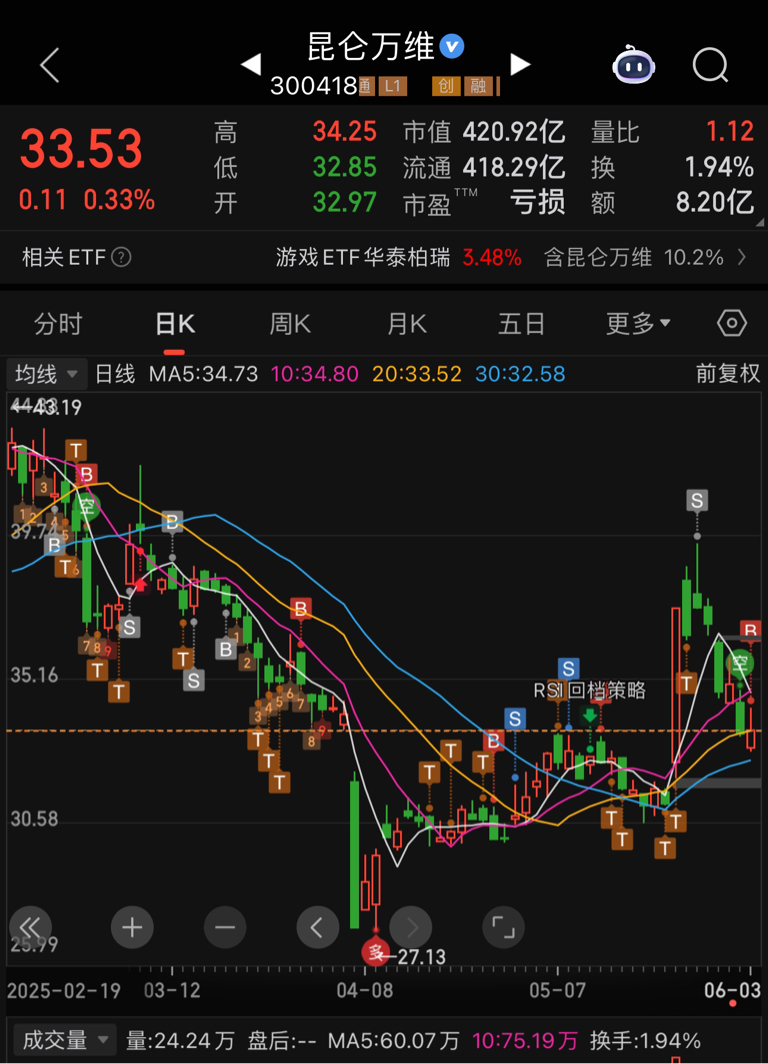The image size is (768, 1064).
Task: Open stock search magnifier
Action: 710,65
